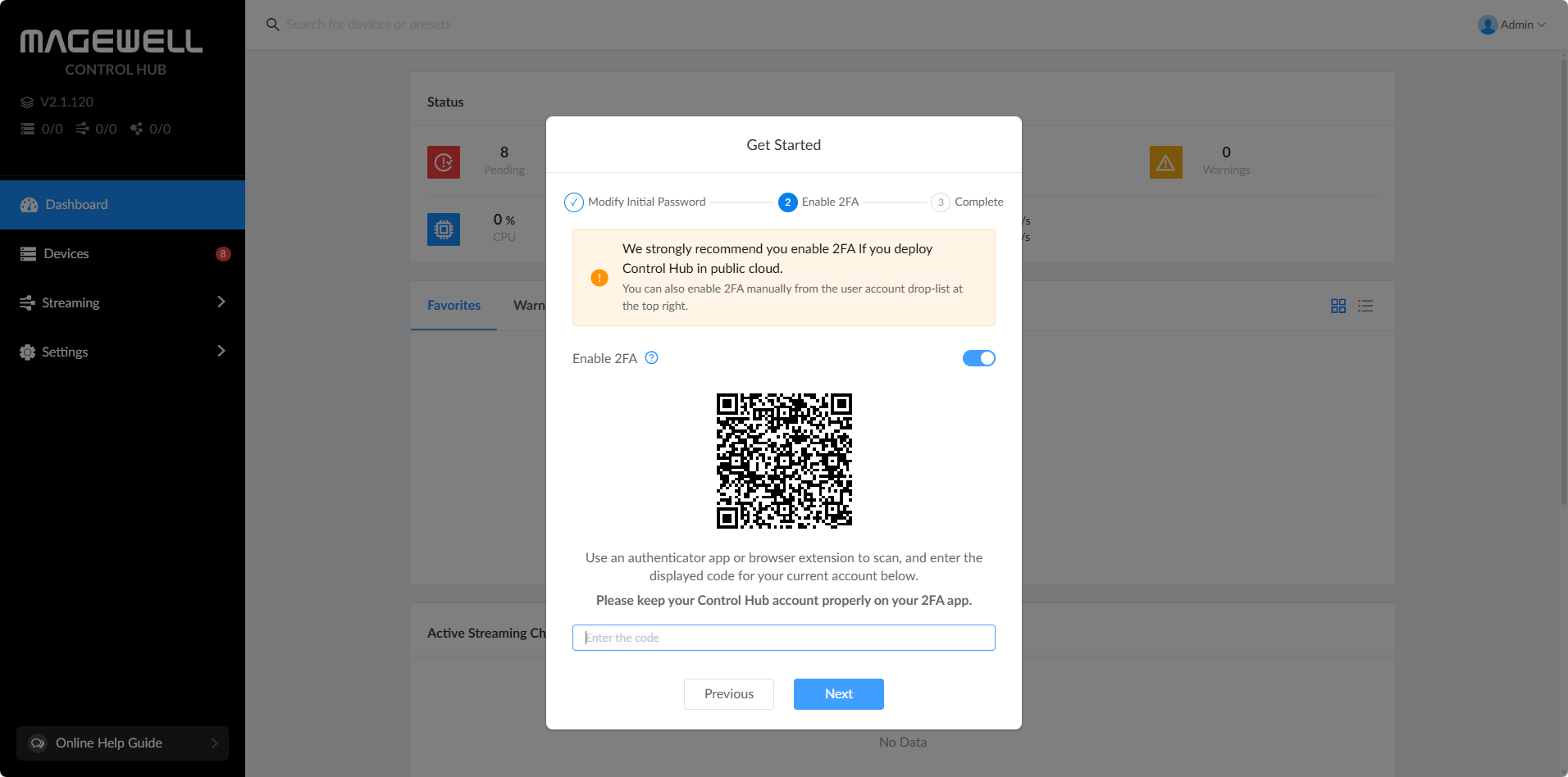Image resolution: width=1568 pixels, height=777 pixels.
Task: Click the streaming count icon in sidebar header
Action: click(82, 129)
